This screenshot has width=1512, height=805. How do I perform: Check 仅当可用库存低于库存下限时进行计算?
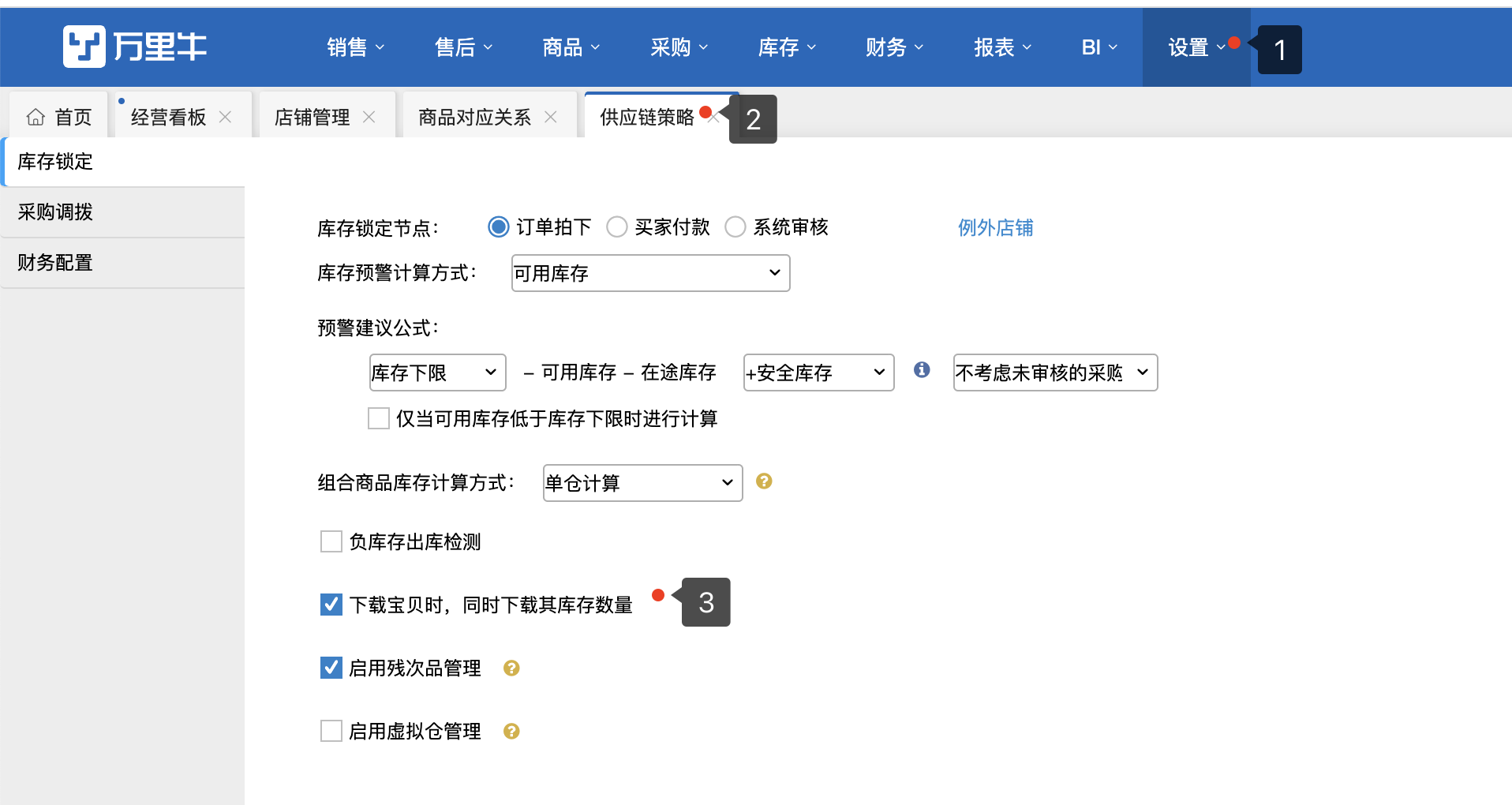(379, 418)
